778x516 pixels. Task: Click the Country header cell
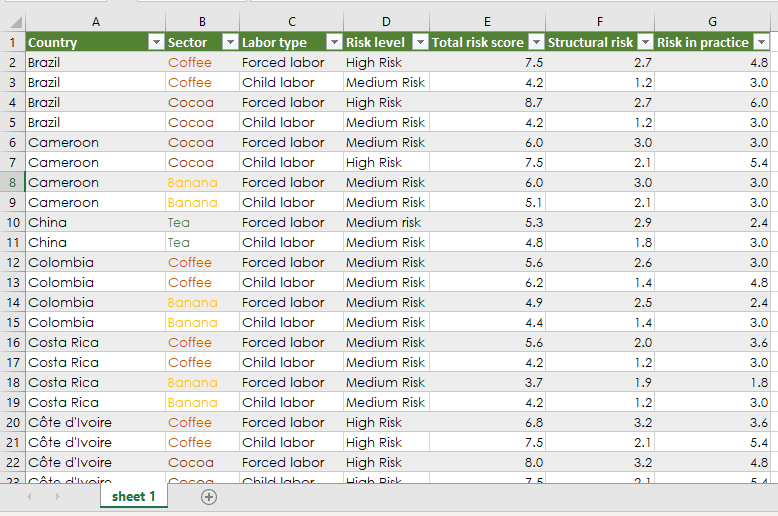click(x=85, y=42)
